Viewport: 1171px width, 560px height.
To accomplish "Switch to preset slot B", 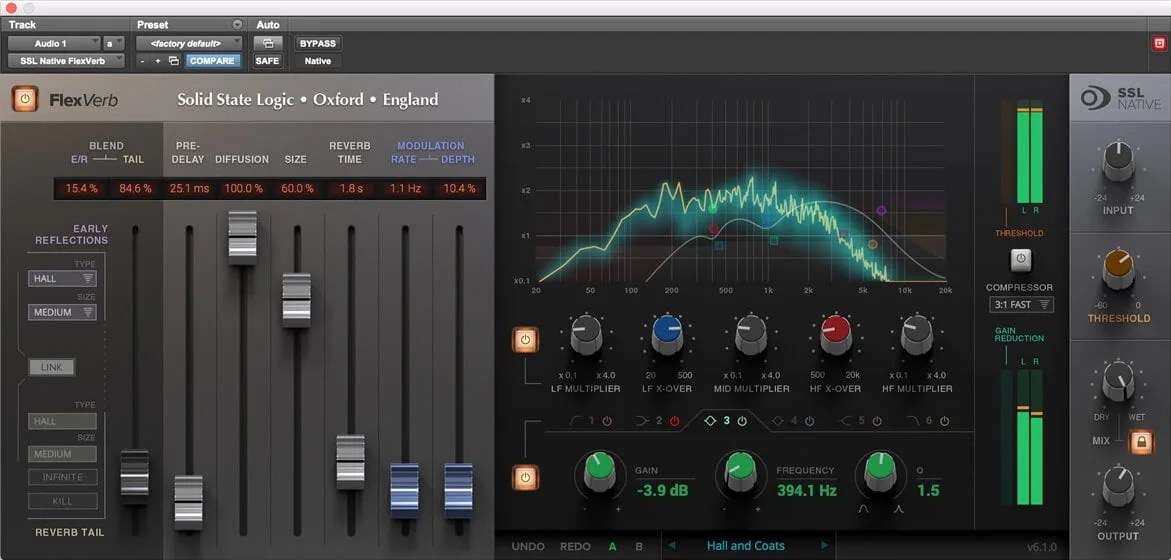I will pos(639,547).
